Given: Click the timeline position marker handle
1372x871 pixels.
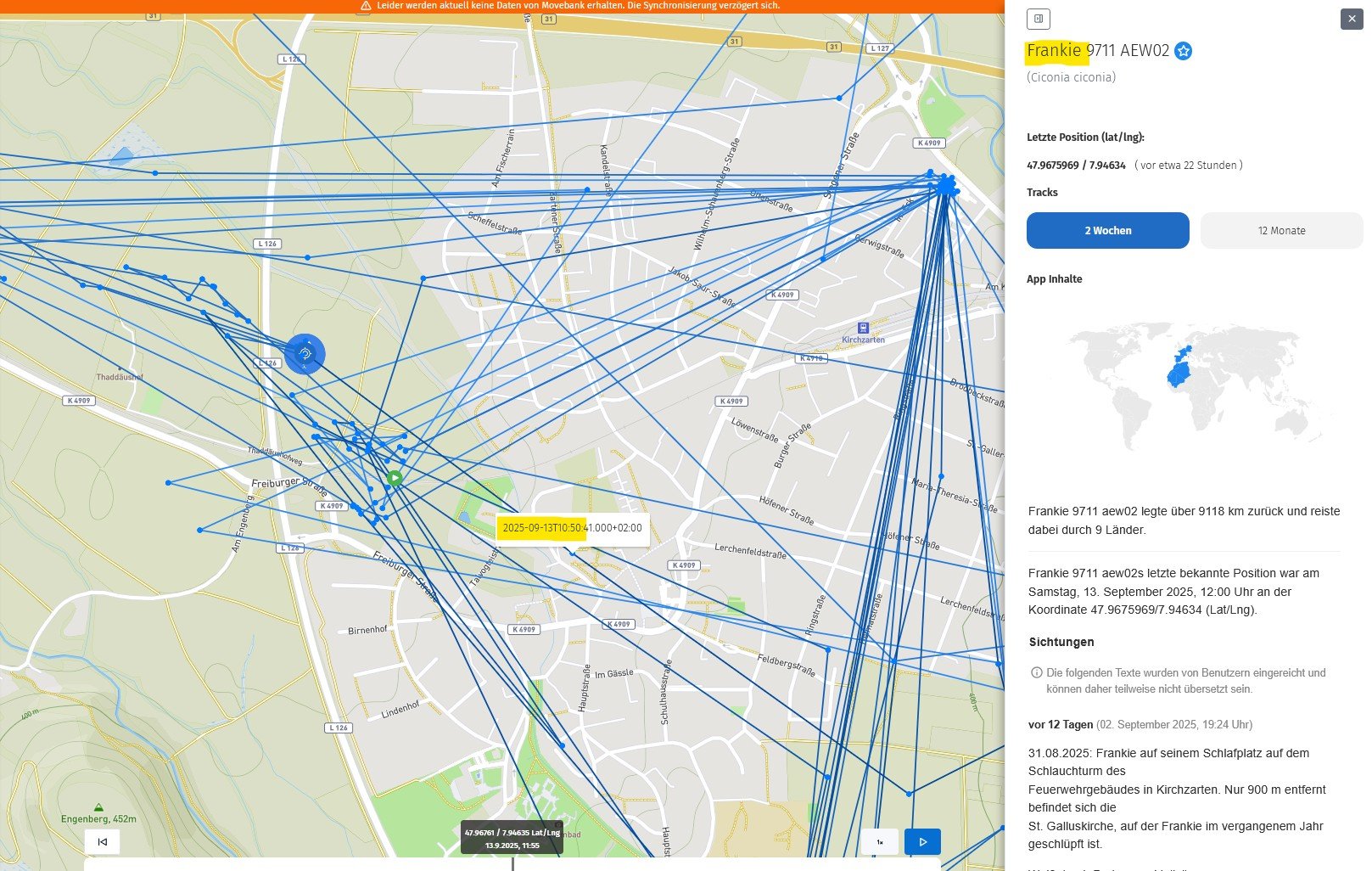Looking at the screenshot, I should click(512, 863).
